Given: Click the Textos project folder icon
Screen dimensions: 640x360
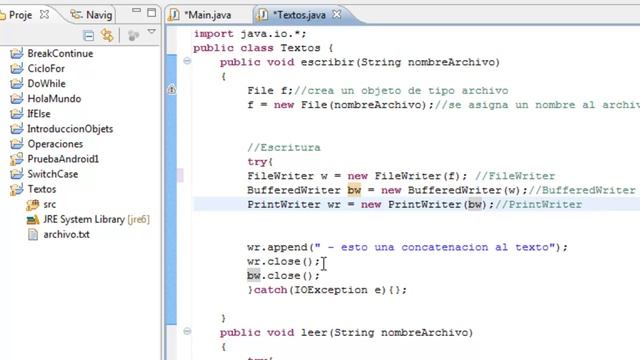Looking at the screenshot, I should click(x=17, y=189).
